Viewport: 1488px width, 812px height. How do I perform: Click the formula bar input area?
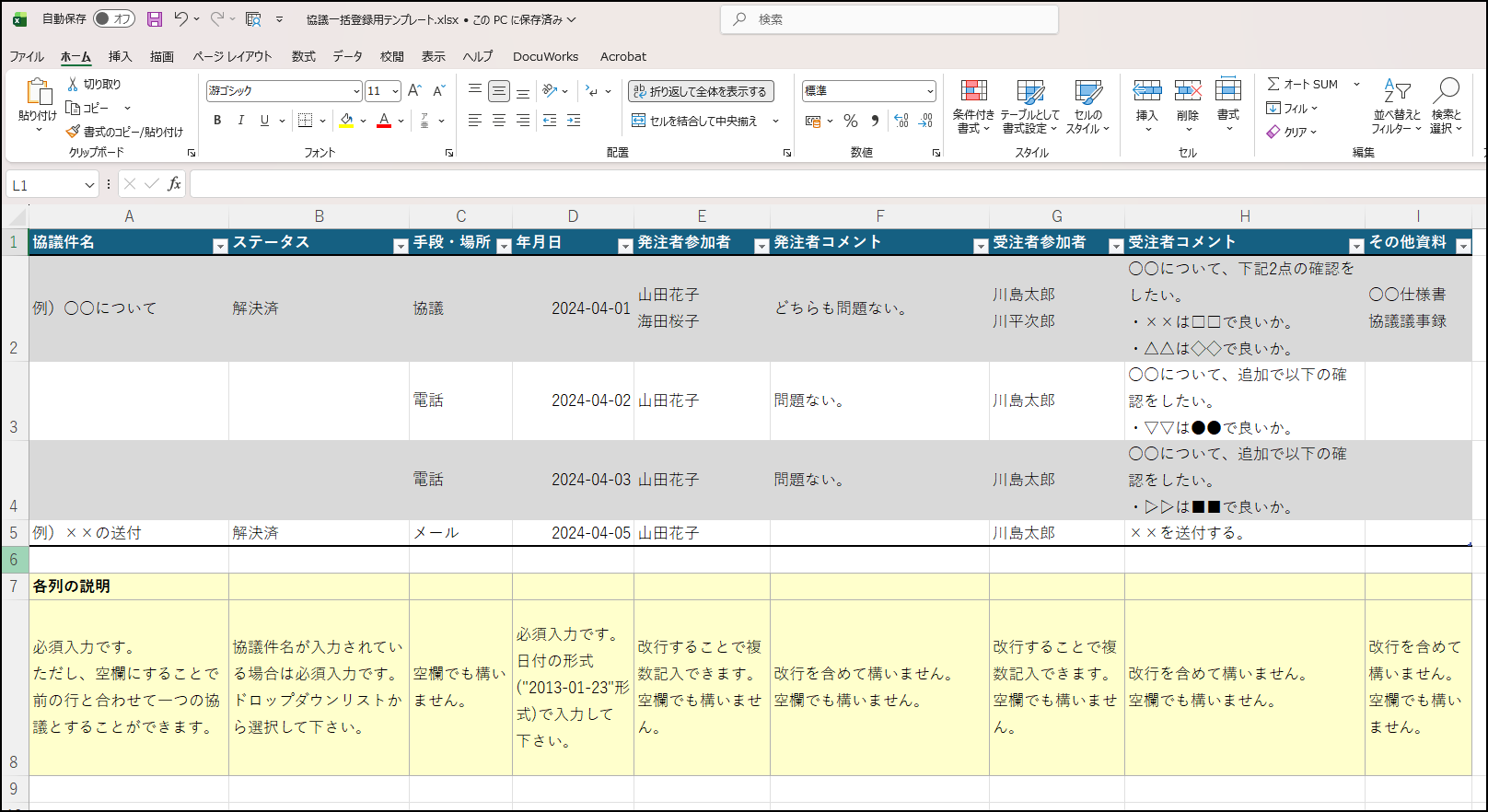pos(836,185)
